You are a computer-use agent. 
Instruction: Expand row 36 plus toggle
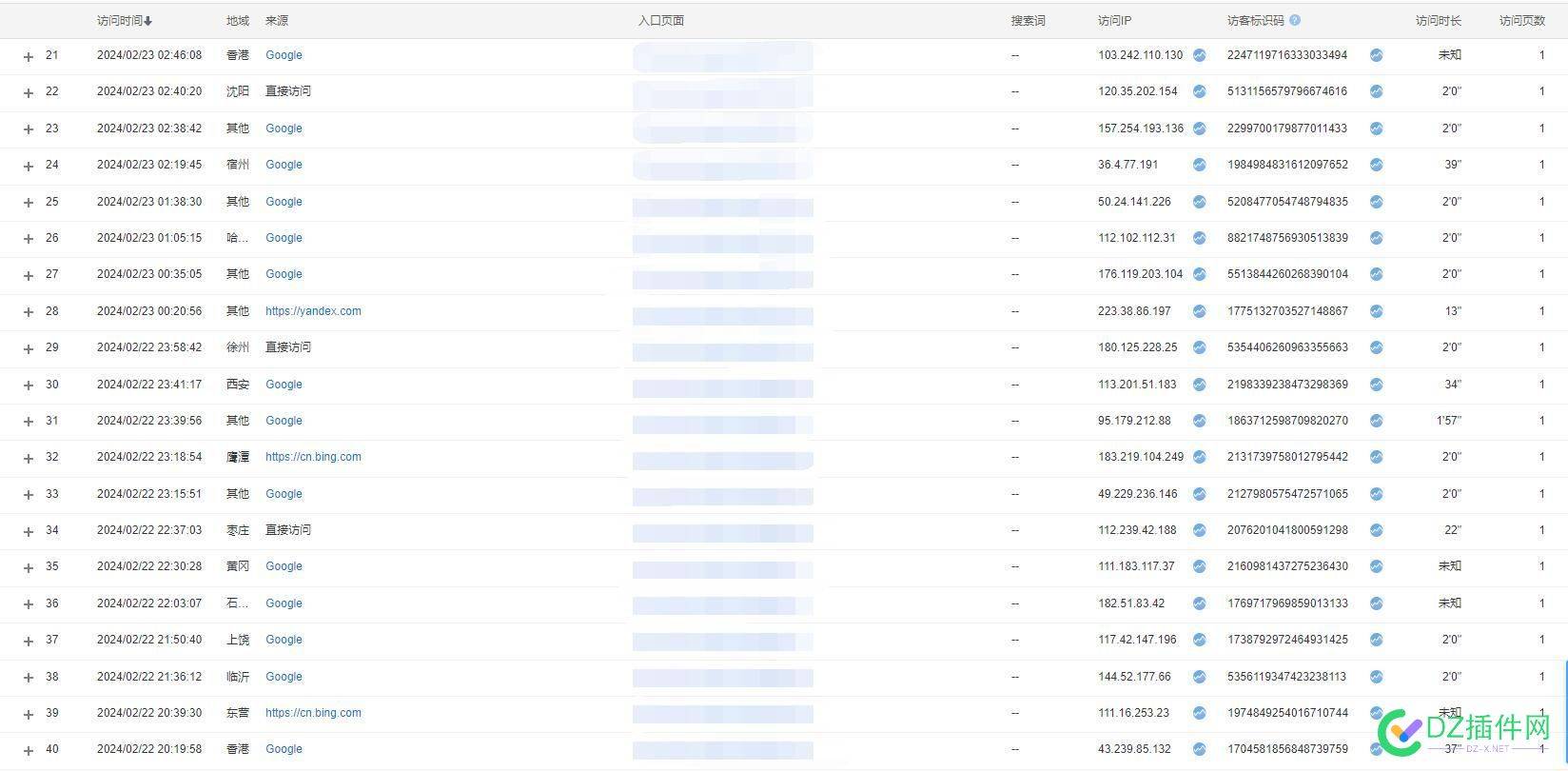[x=29, y=604]
